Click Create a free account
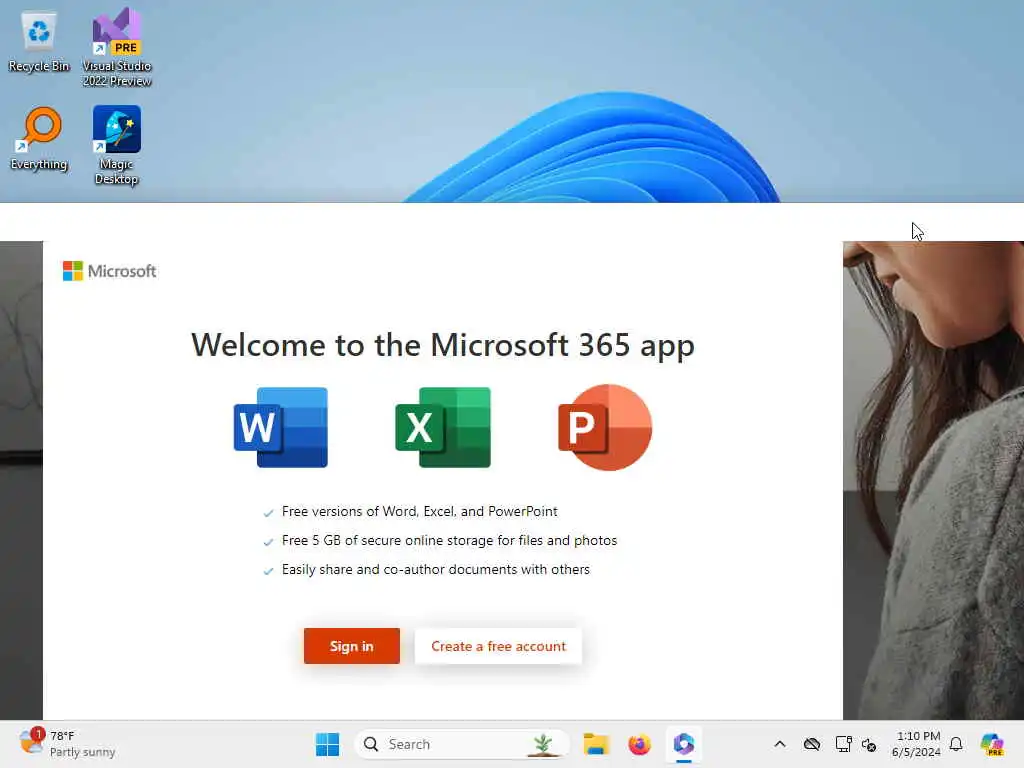This screenshot has height=768, width=1024. pyautogui.click(x=498, y=646)
